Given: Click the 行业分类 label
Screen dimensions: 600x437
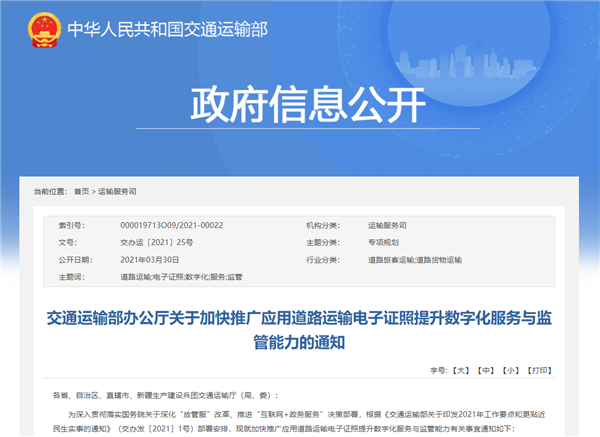Looking at the screenshot, I should (323, 260).
